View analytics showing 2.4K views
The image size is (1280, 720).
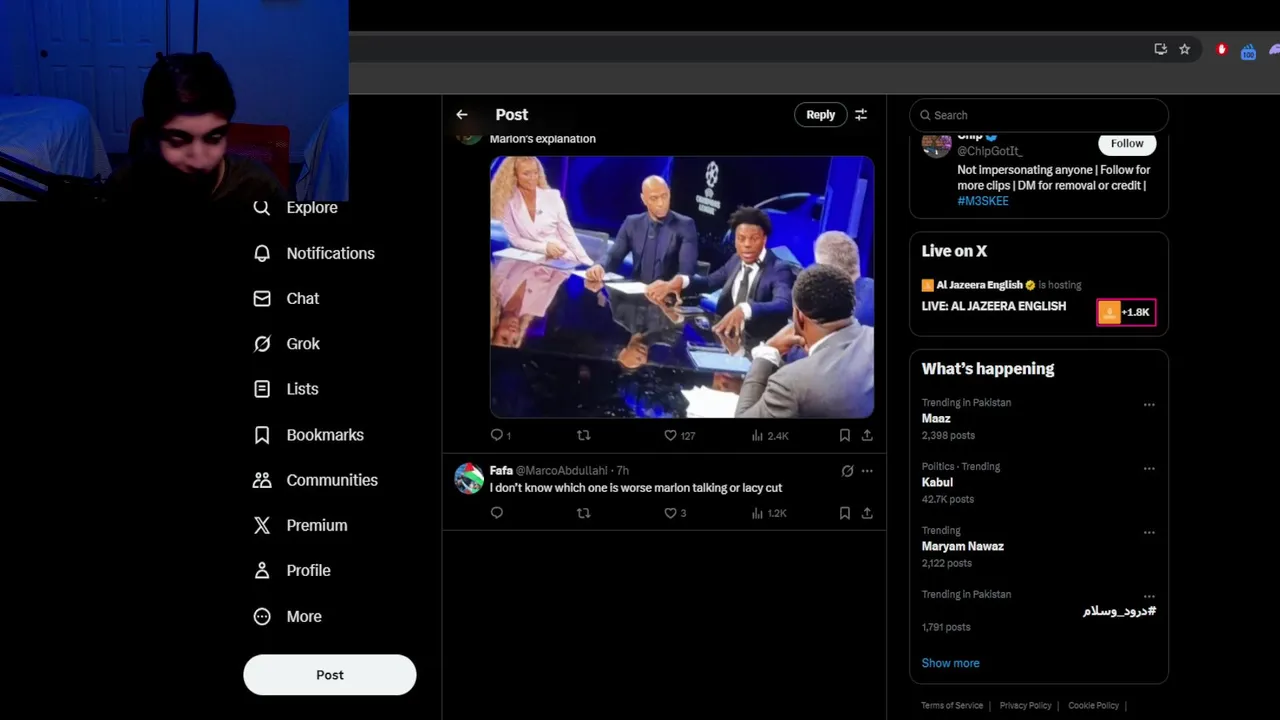[770, 435]
